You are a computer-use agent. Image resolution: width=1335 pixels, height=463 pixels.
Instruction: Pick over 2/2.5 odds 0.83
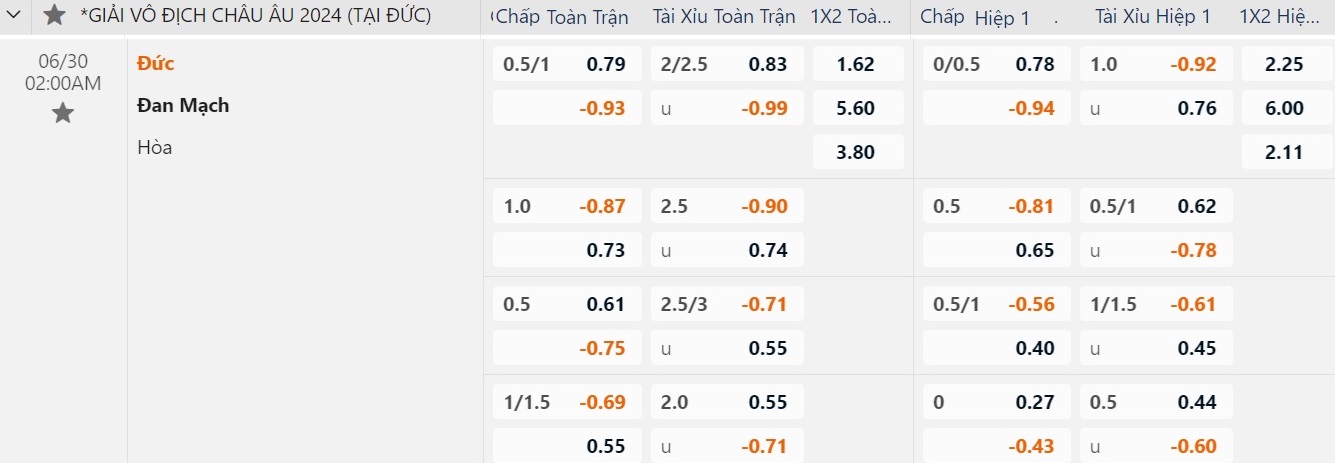point(727,64)
